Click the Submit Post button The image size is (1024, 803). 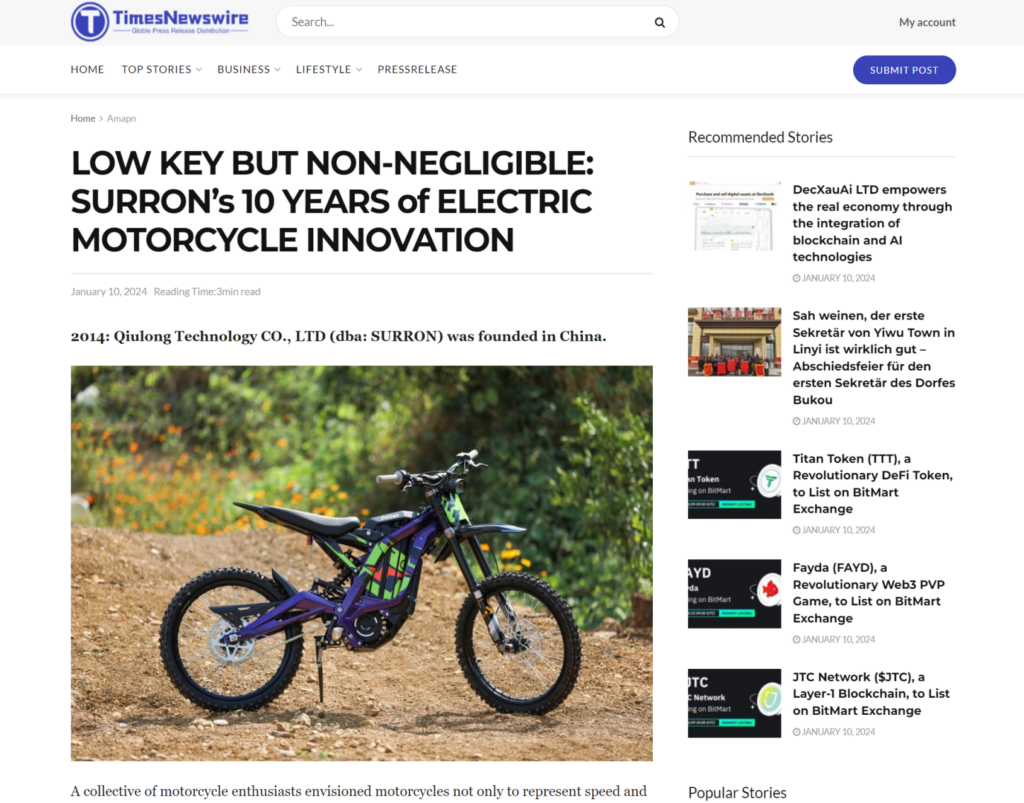tap(904, 70)
